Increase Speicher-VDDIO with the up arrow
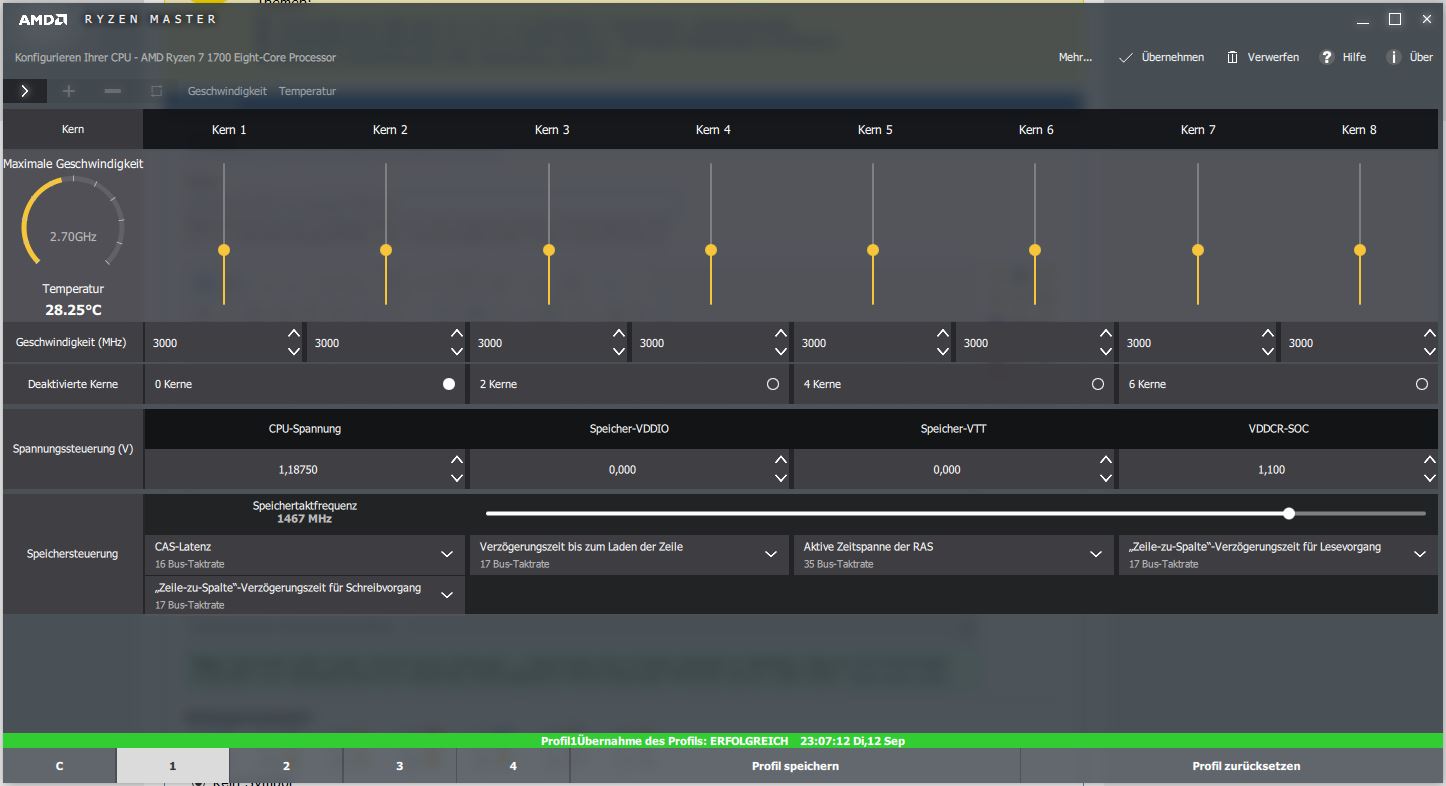Screen dimensions: 1446x786 click(x=781, y=460)
